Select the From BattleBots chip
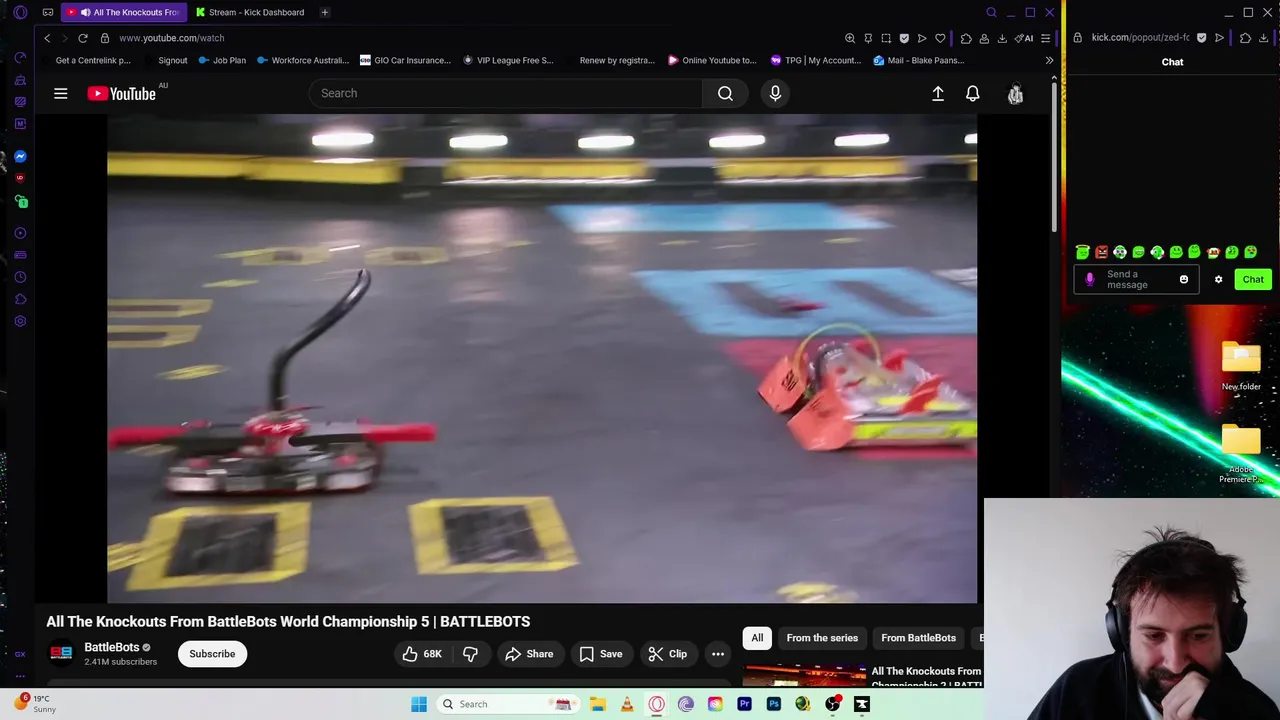 pyautogui.click(x=918, y=638)
